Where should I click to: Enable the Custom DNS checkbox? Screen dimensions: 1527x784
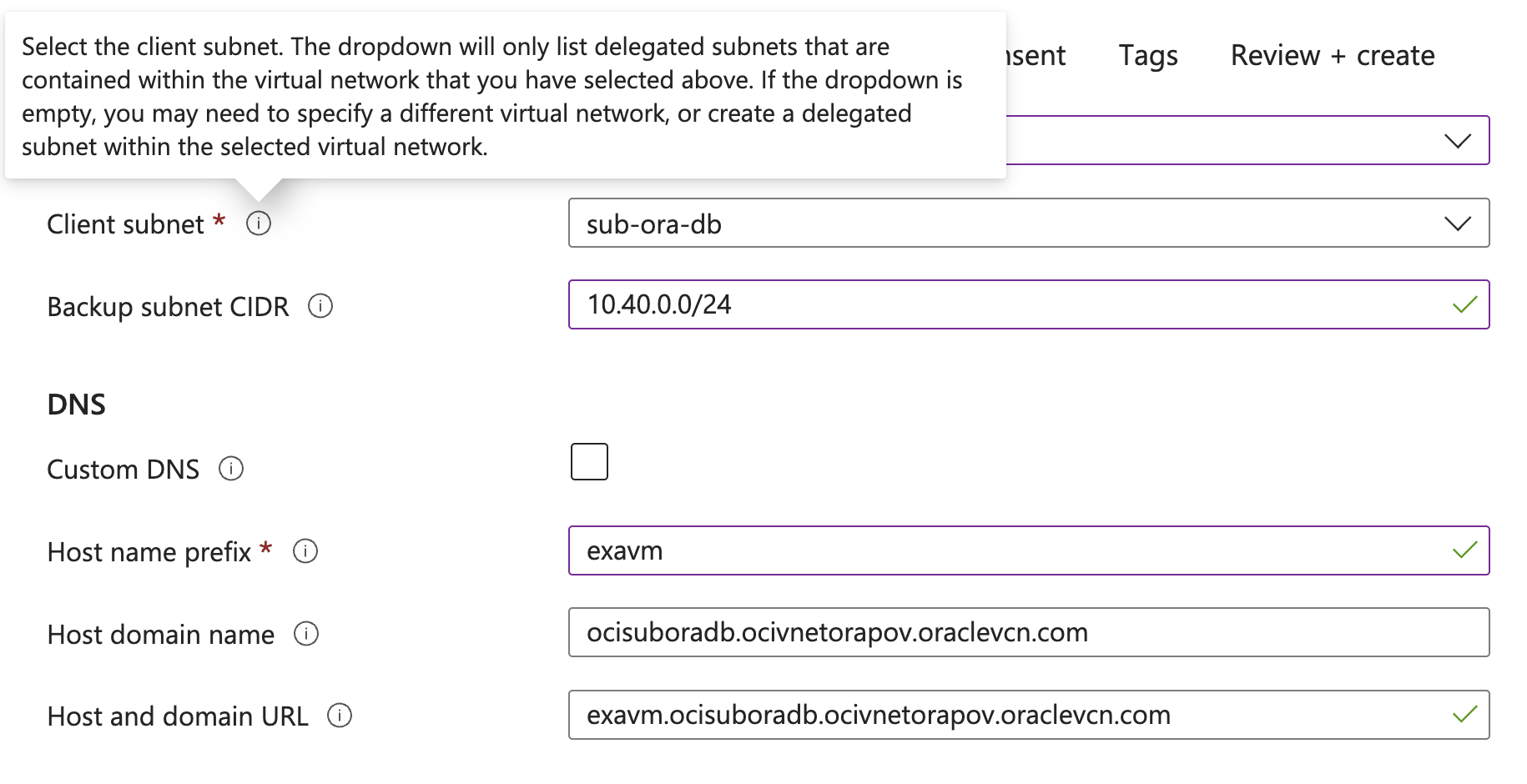point(589,462)
